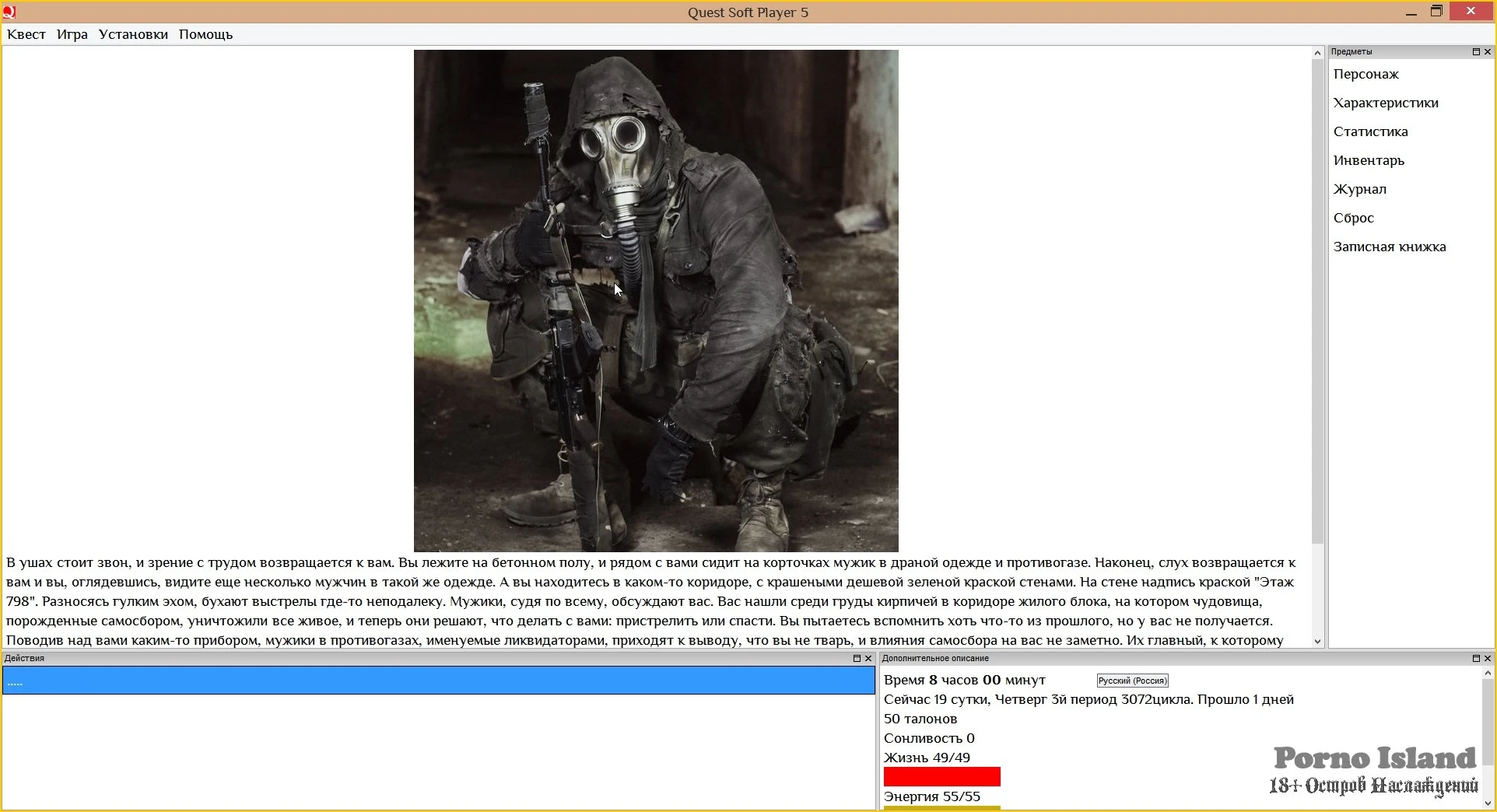Click the Quest Soft Player app icon
The image size is (1497, 812).
coord(9,12)
